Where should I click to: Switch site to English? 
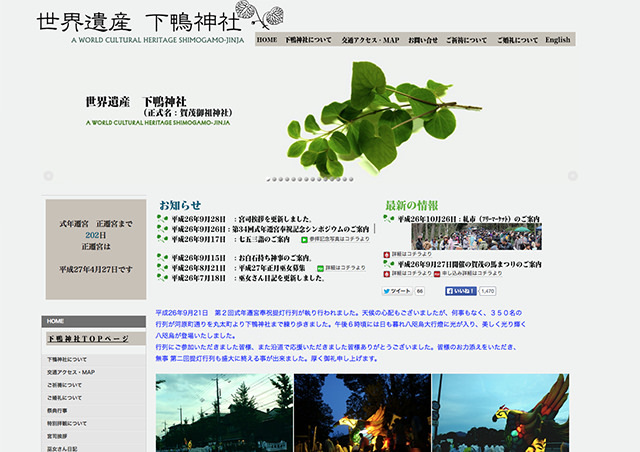point(558,40)
